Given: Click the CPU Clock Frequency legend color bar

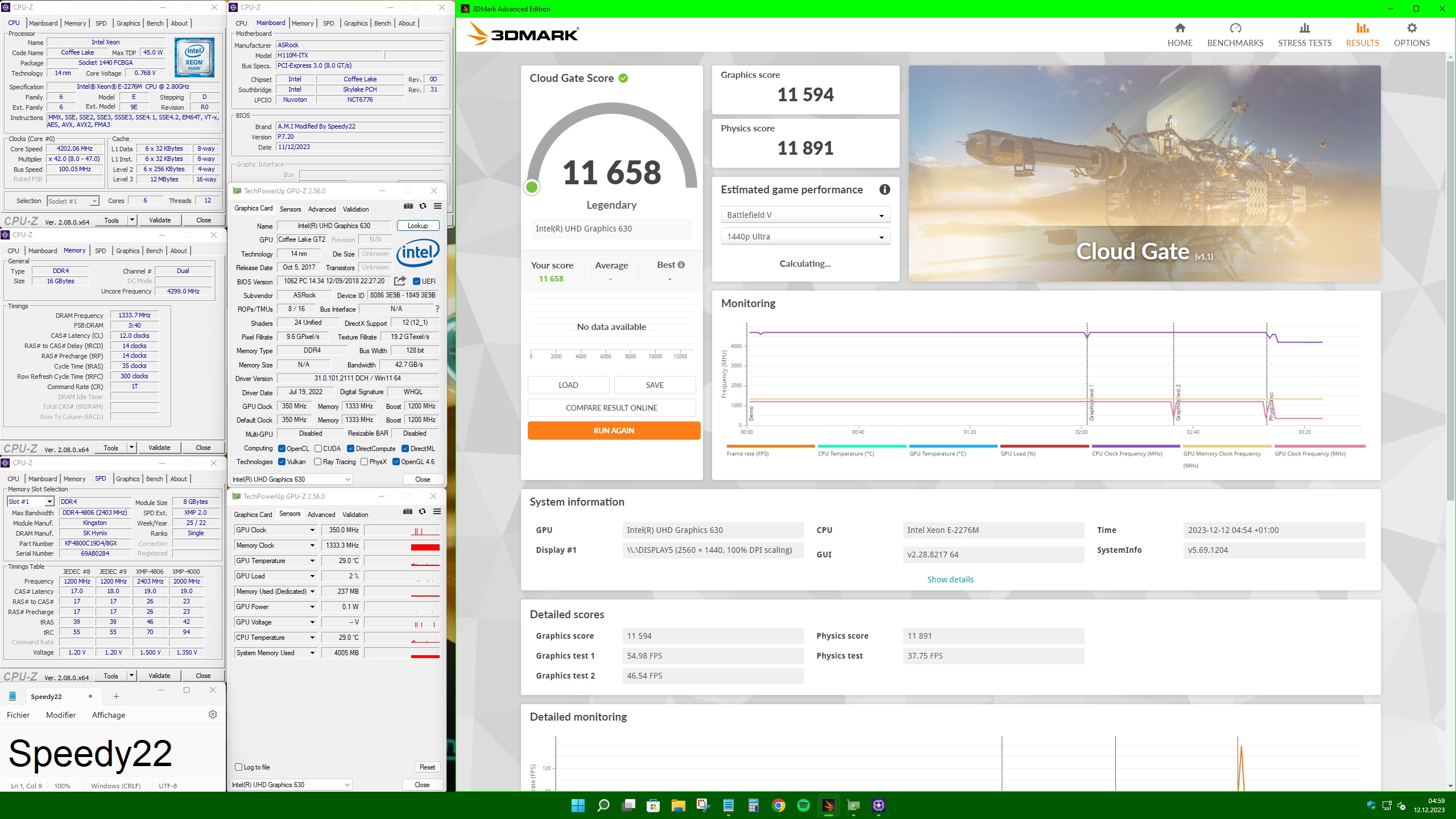Looking at the screenshot, I should click(1136, 446).
